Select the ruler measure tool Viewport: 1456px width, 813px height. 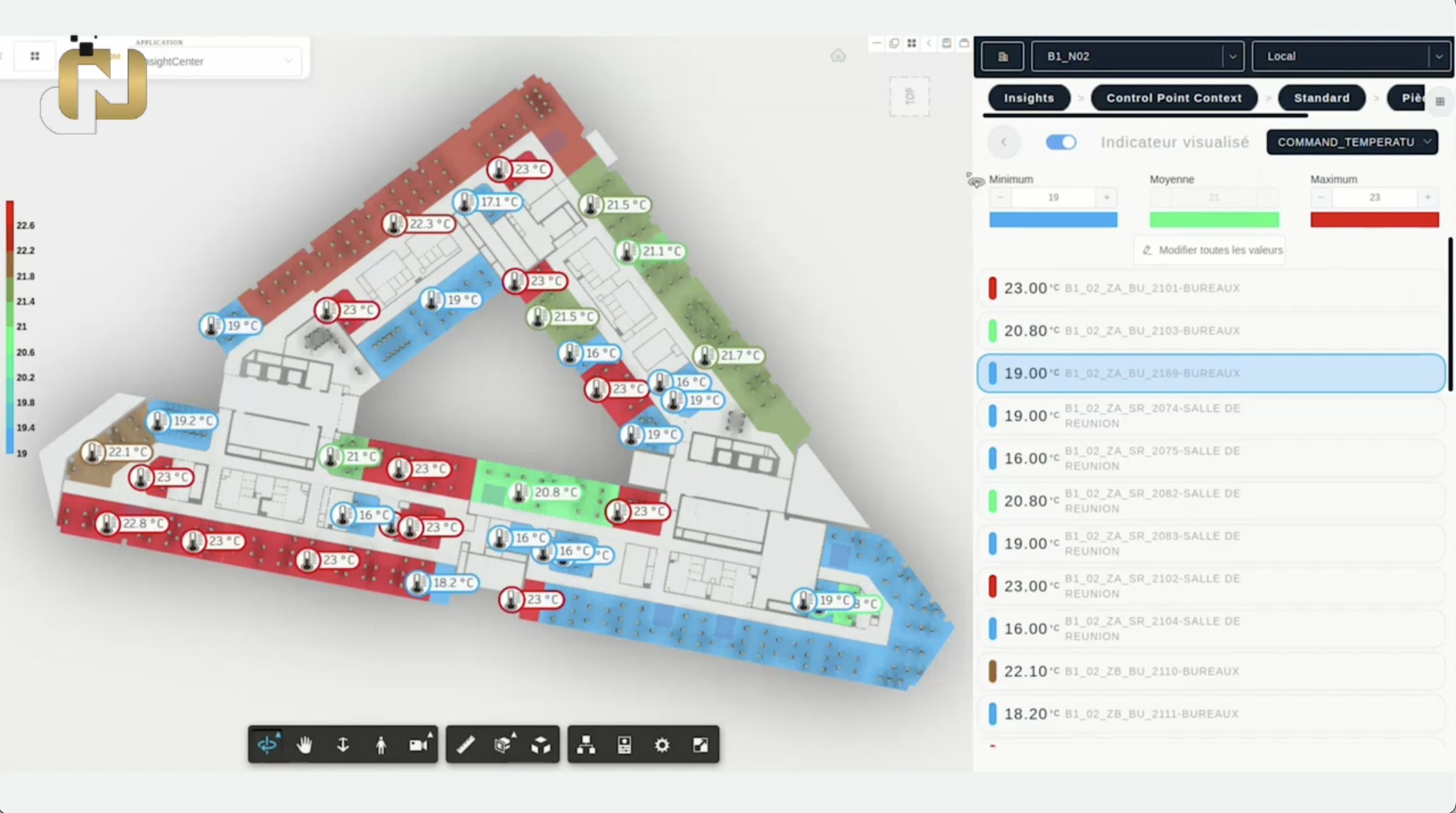[465, 745]
